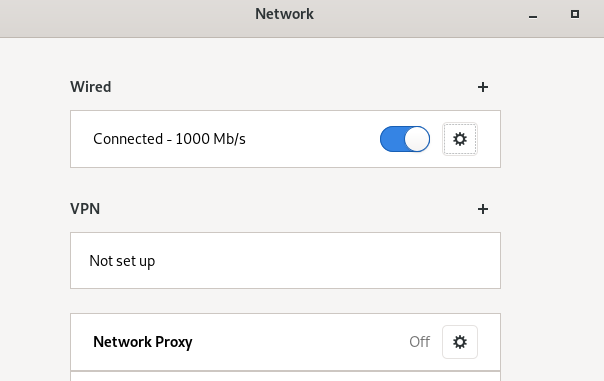Click the VPN section heading
Screen dimensions: 604x381
[85, 209]
